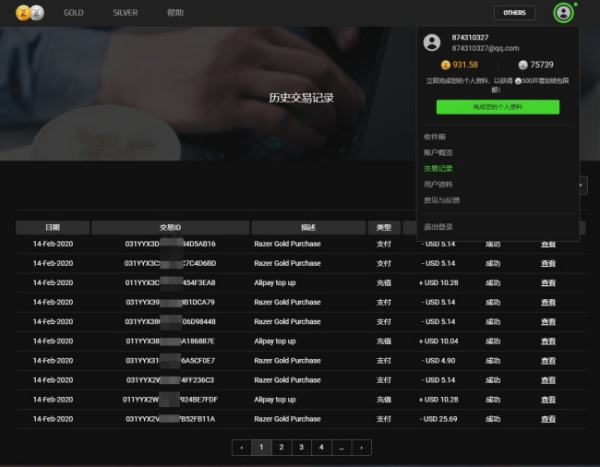Open the GOLD navigation tab
The height and width of the screenshot is (467, 600).
coord(73,13)
